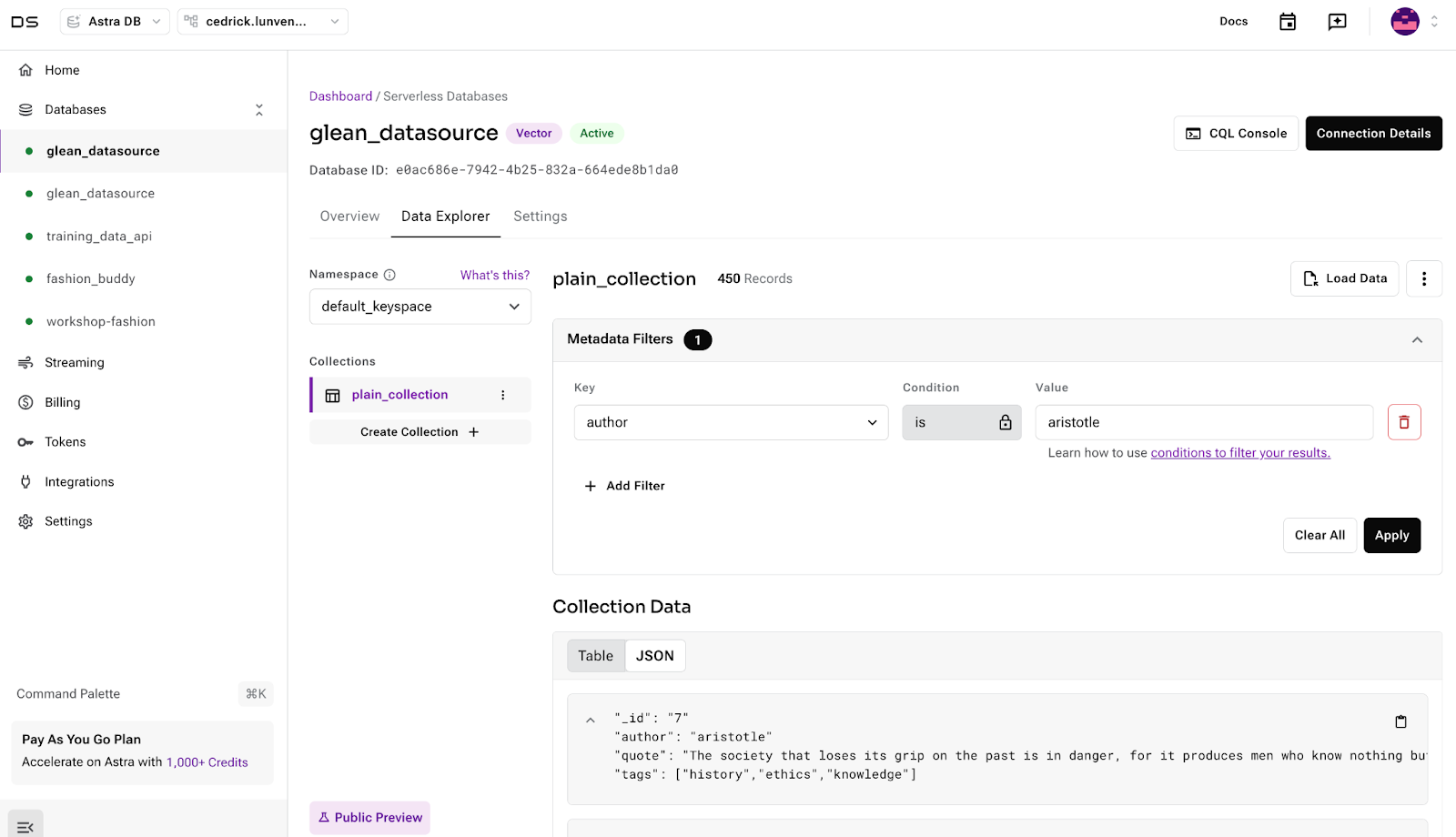Open the cedrick.lunven organization dropdown
This screenshot has height=837, width=1456.
263,21
